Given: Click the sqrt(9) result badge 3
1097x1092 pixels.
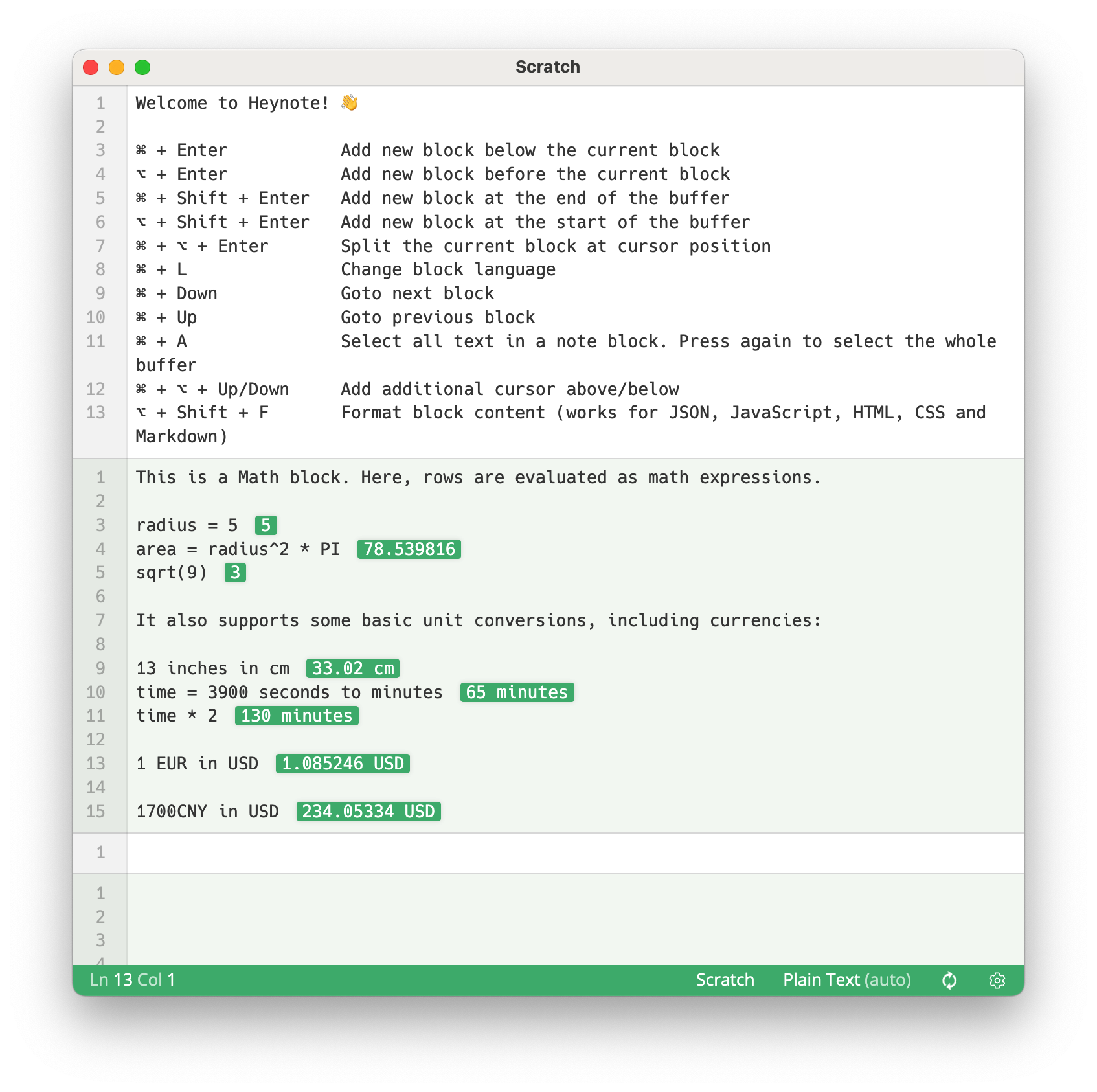Looking at the screenshot, I should pyautogui.click(x=235, y=573).
